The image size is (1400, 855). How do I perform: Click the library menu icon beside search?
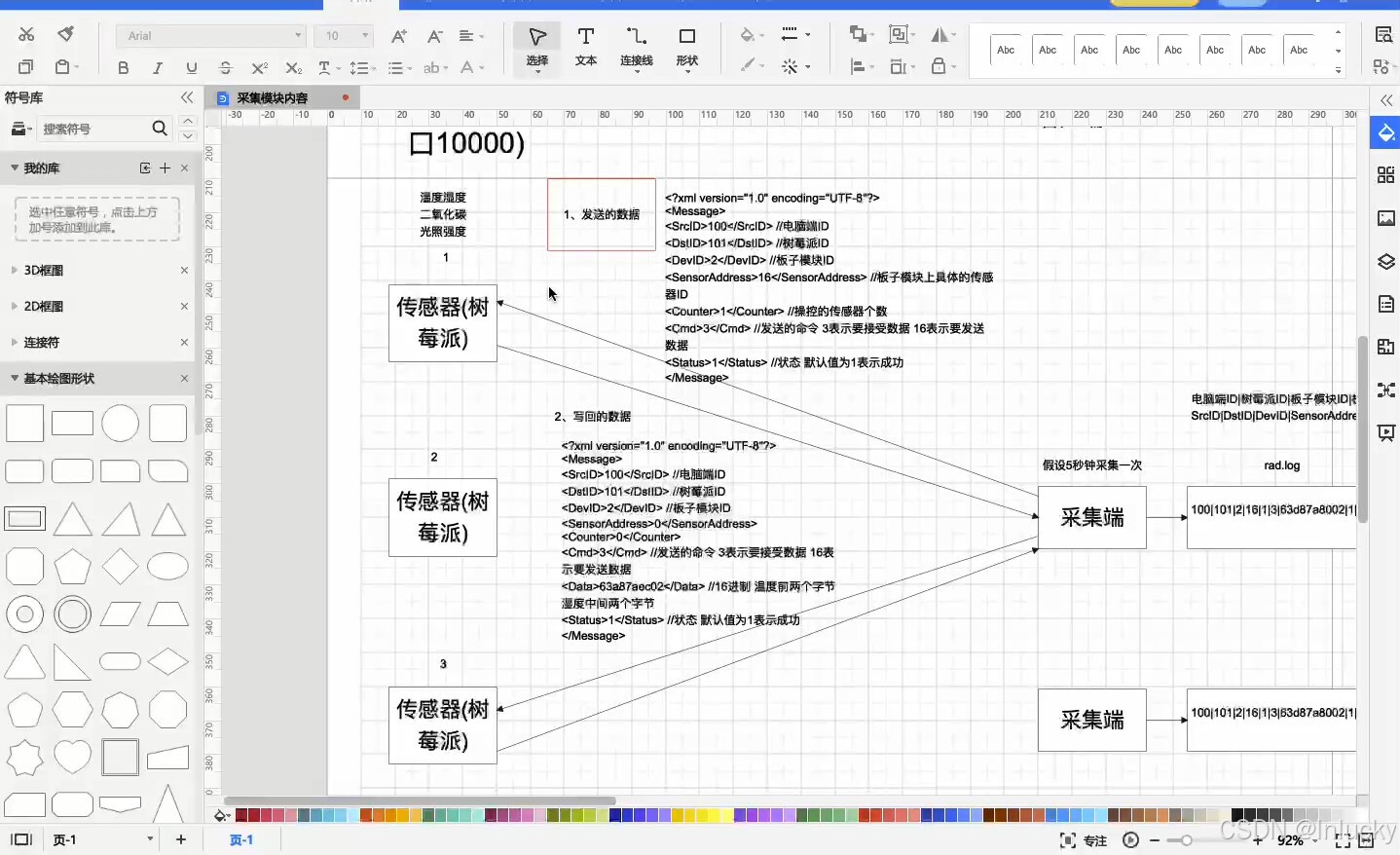click(20, 129)
